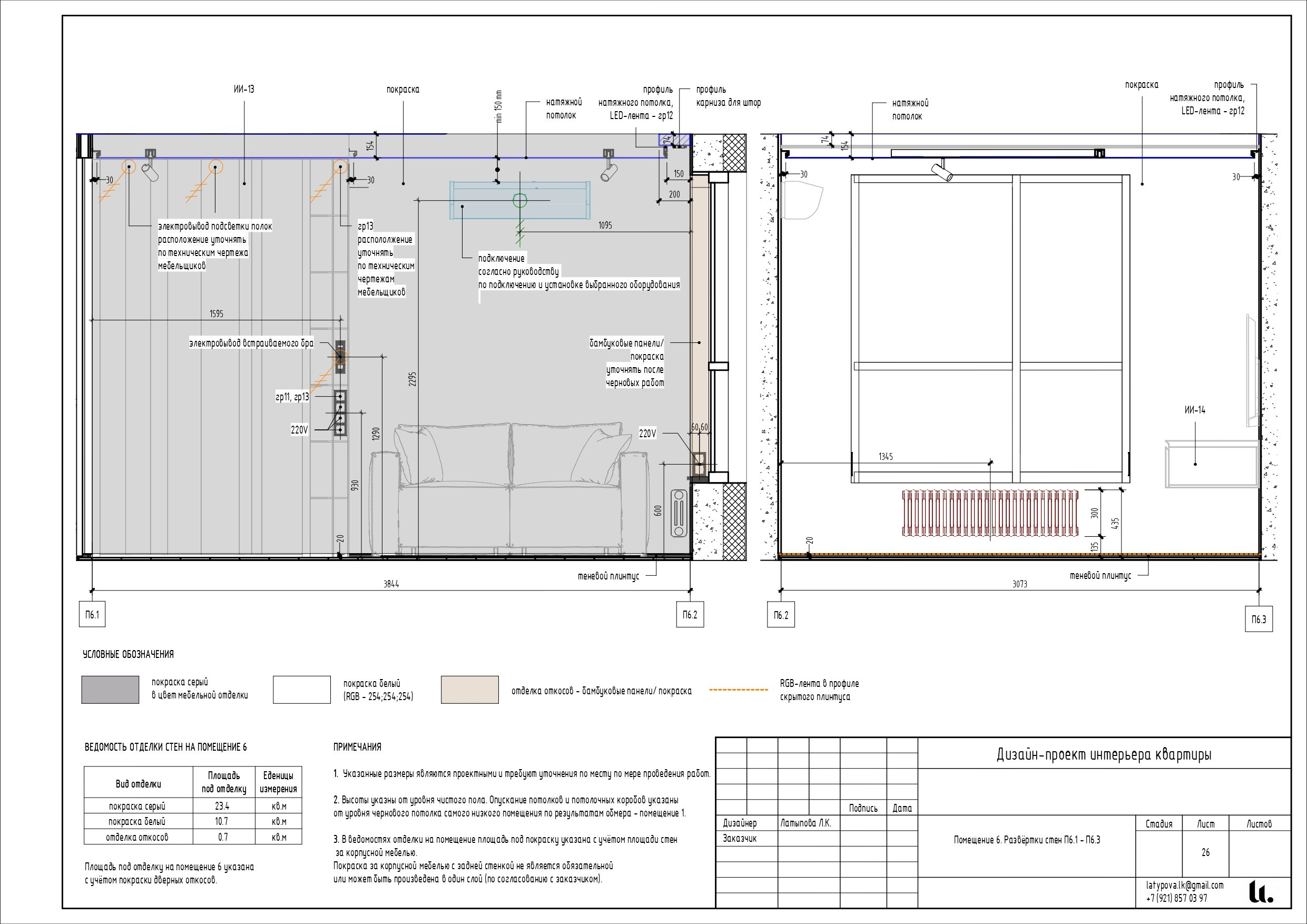This screenshot has height=924, width=1307.
Task: Select note 3 starting with 'В ведомостях отделки'
Action: tap(506, 859)
